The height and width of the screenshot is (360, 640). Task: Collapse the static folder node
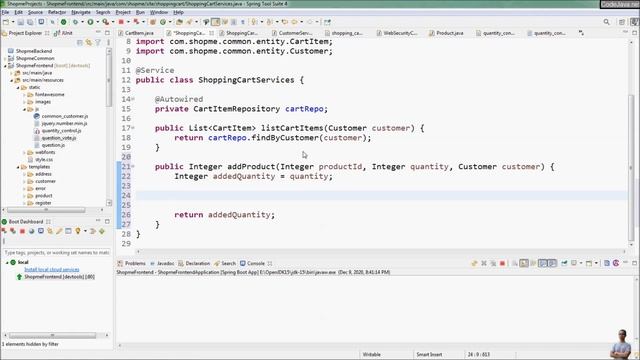(x=18, y=88)
